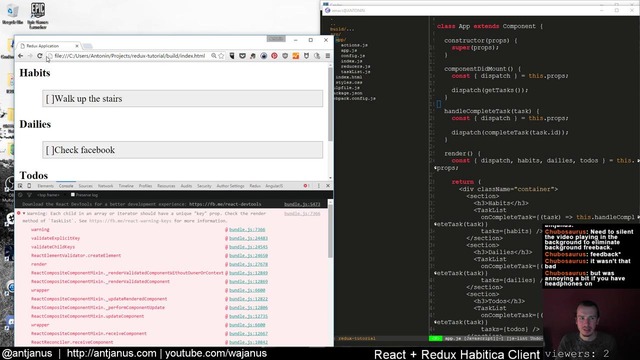
Task: Toggle DevTools device mode icon
Action: pos(29,186)
